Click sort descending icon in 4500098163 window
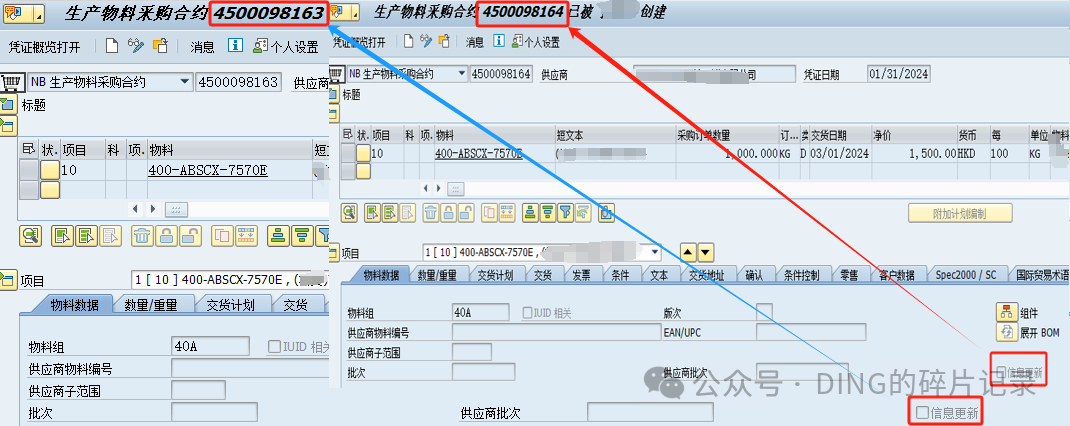This screenshot has width=1070, height=426. [302, 236]
